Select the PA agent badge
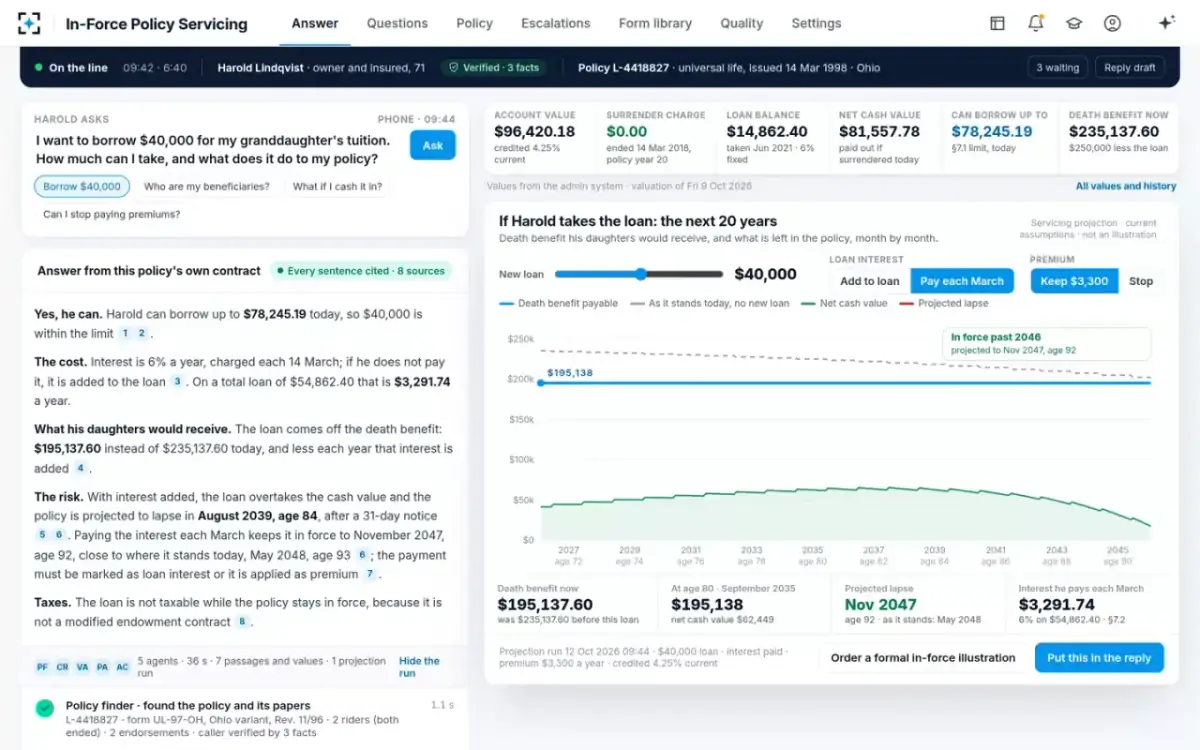 point(102,667)
